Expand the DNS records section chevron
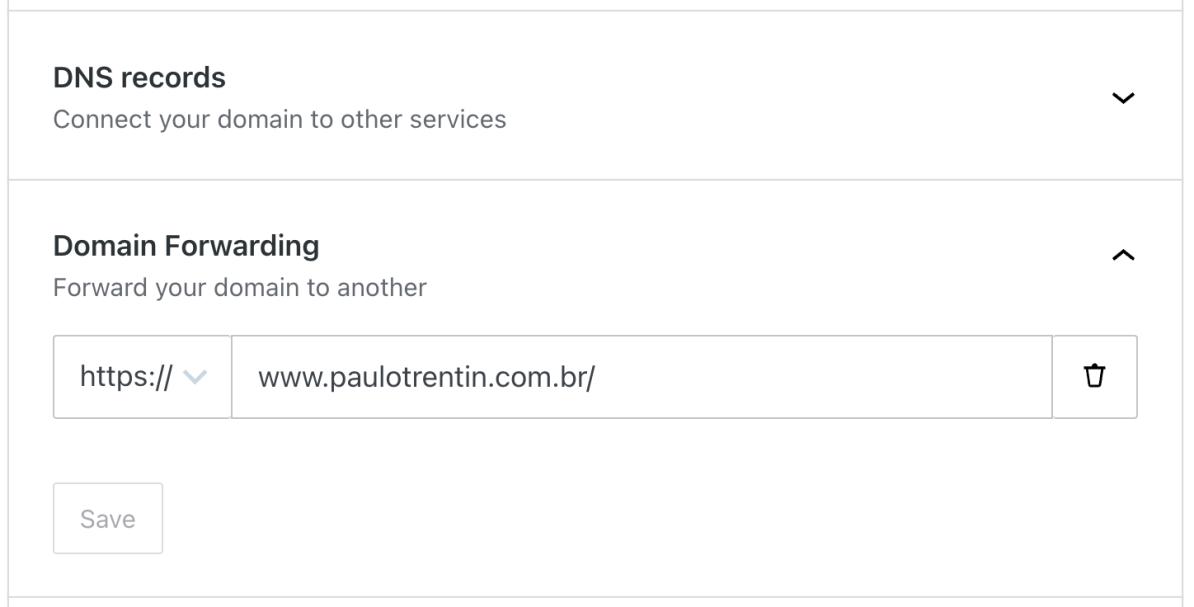Viewport: 1194px width, 607px height. 1123,98
